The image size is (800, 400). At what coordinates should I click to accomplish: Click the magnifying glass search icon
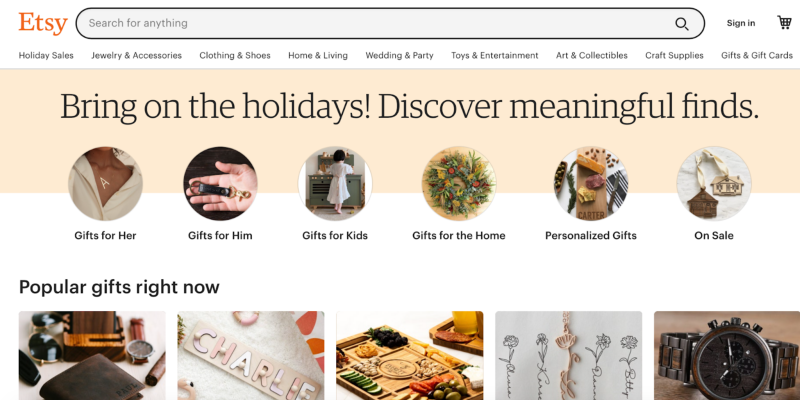tap(682, 23)
